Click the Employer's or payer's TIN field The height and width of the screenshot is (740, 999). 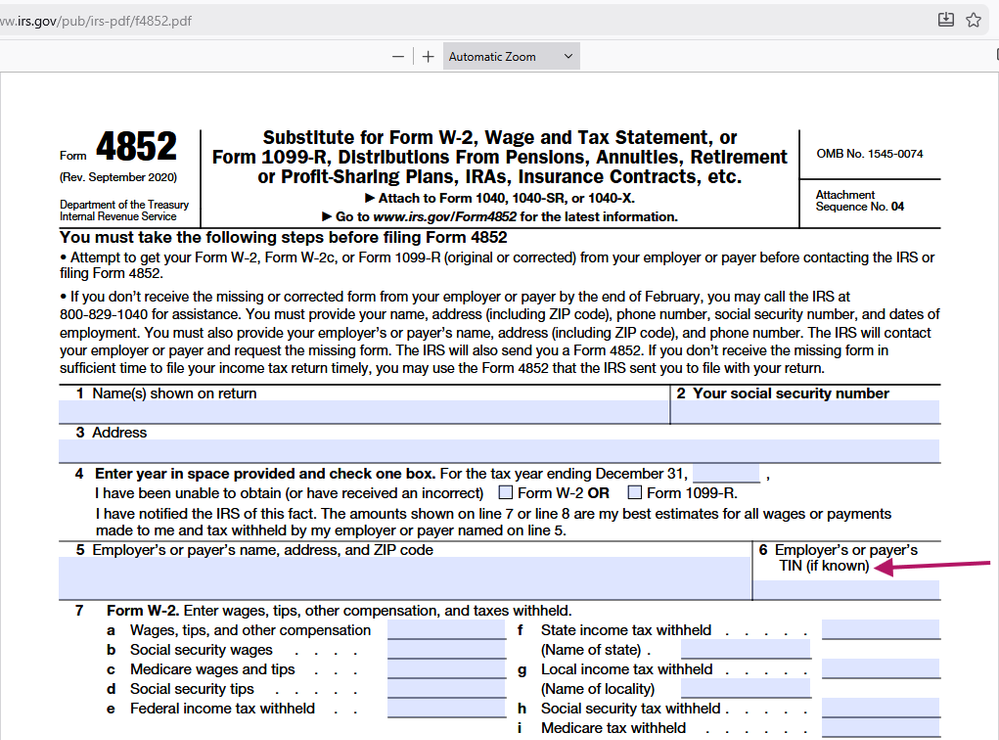pos(846,590)
